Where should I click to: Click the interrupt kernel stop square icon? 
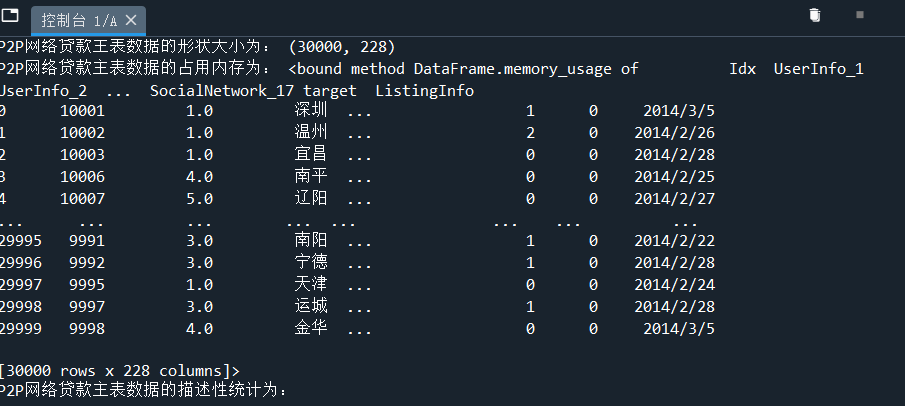point(860,15)
